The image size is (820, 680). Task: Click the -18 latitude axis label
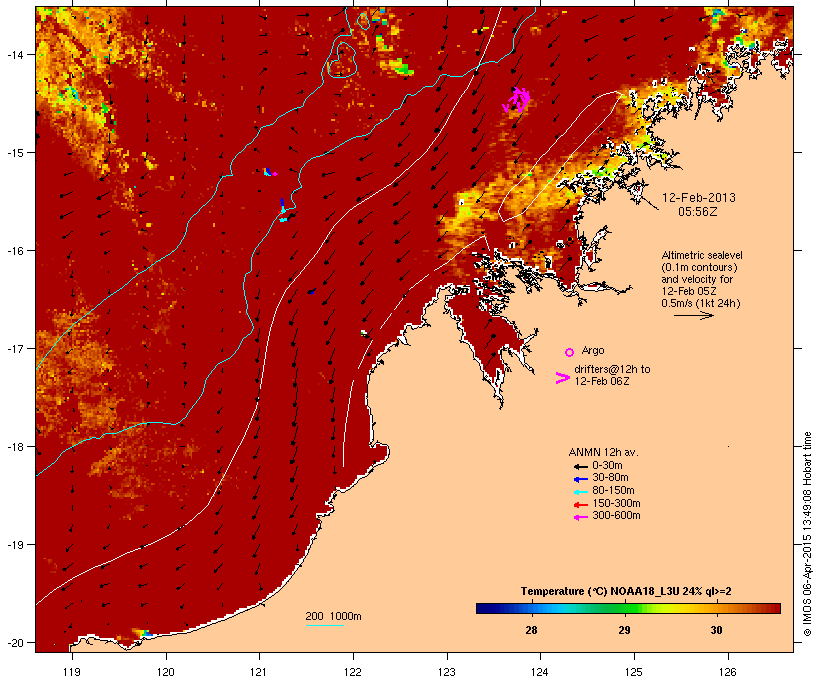tap(14, 447)
